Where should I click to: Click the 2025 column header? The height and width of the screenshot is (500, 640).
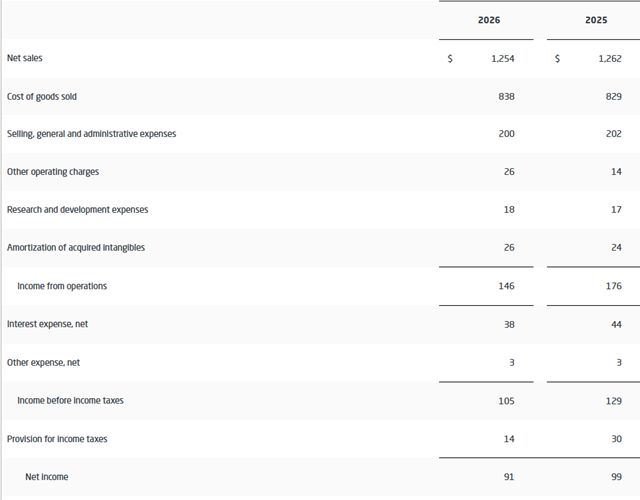click(x=596, y=20)
